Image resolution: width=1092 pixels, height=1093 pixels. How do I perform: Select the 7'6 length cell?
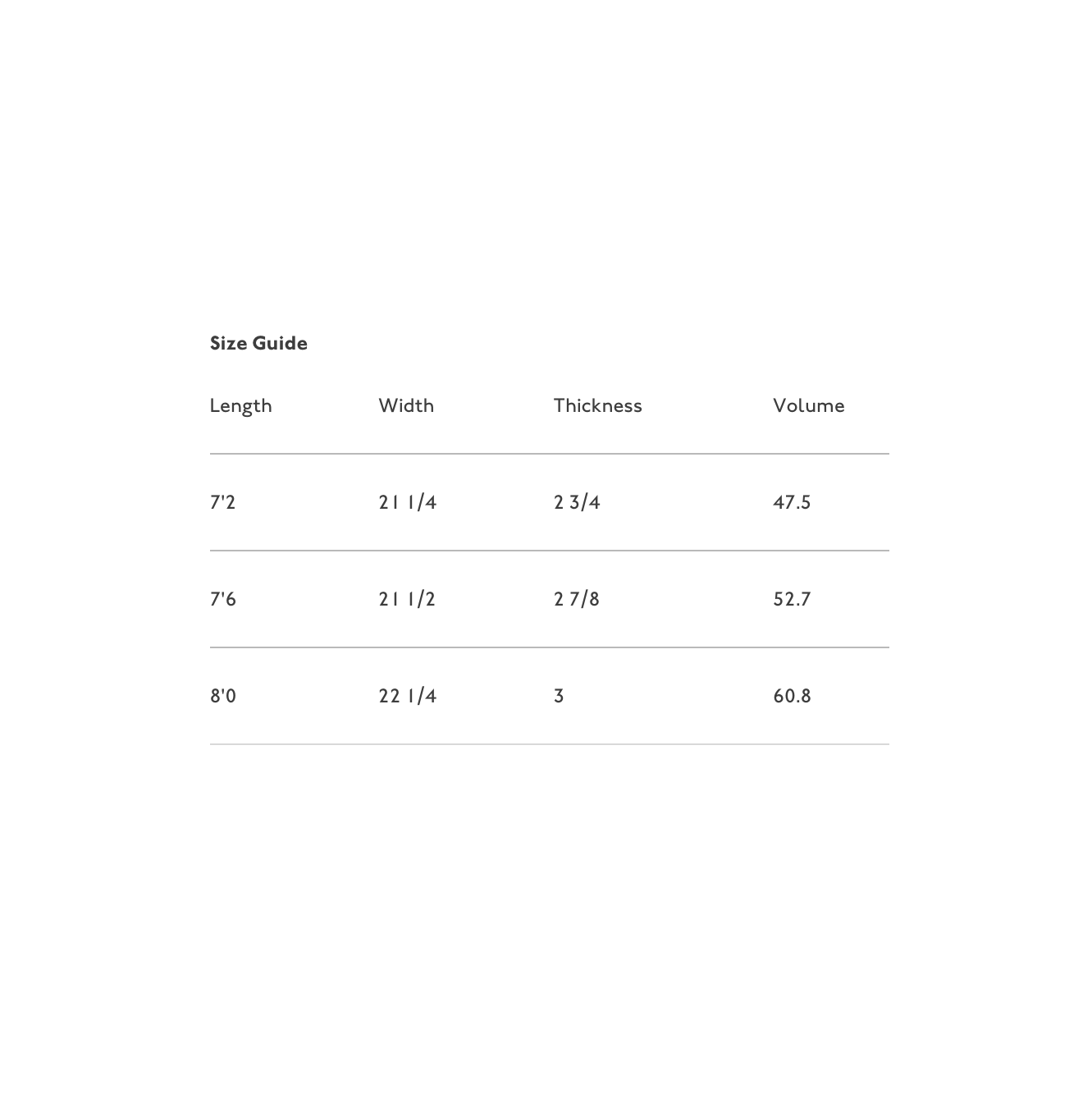[222, 599]
